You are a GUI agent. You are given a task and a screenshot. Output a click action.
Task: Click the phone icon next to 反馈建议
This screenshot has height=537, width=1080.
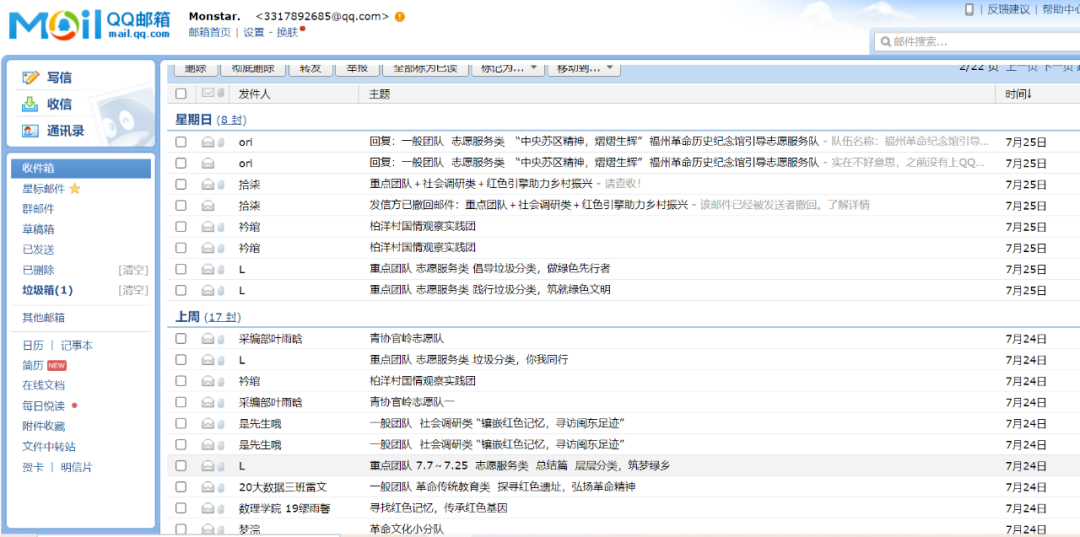[969, 9]
